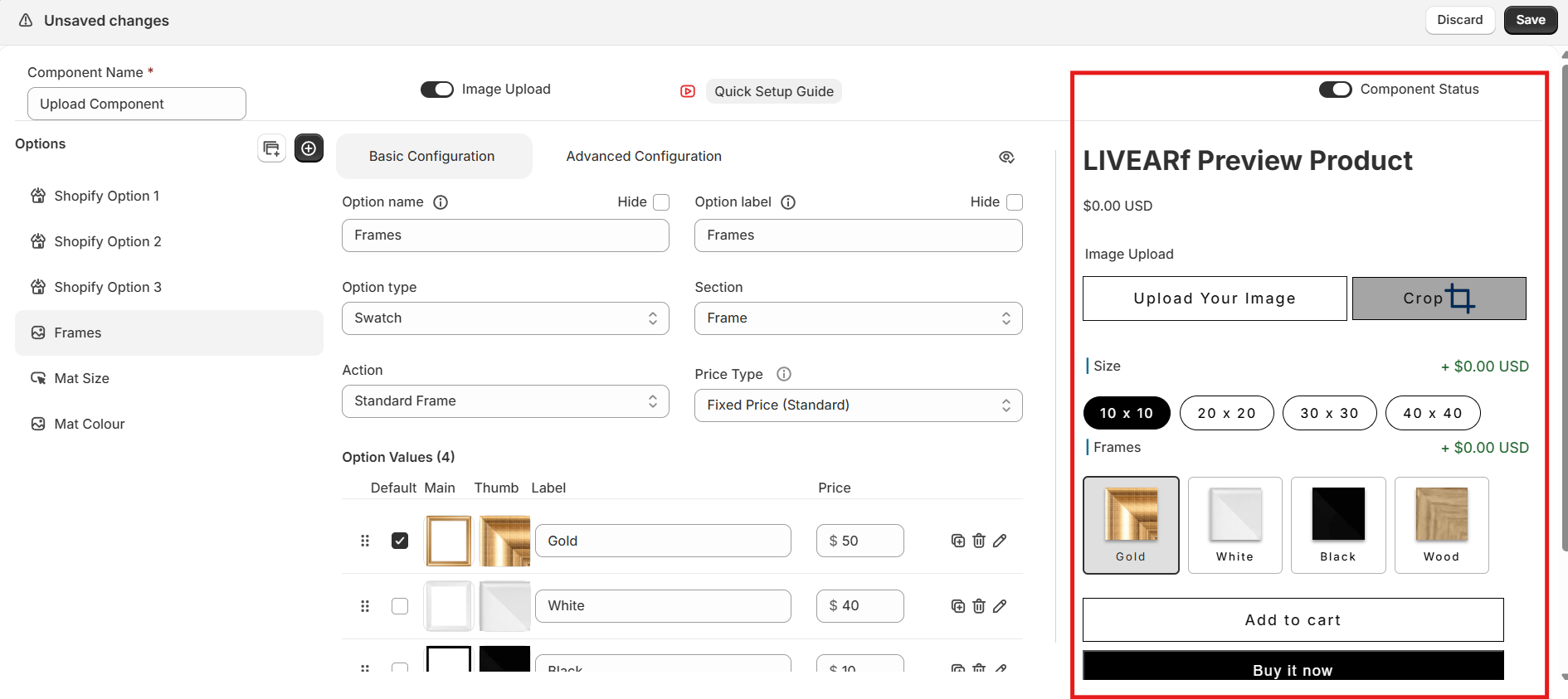
Task: Open the YouTube video guide icon
Action: pyautogui.click(x=688, y=91)
